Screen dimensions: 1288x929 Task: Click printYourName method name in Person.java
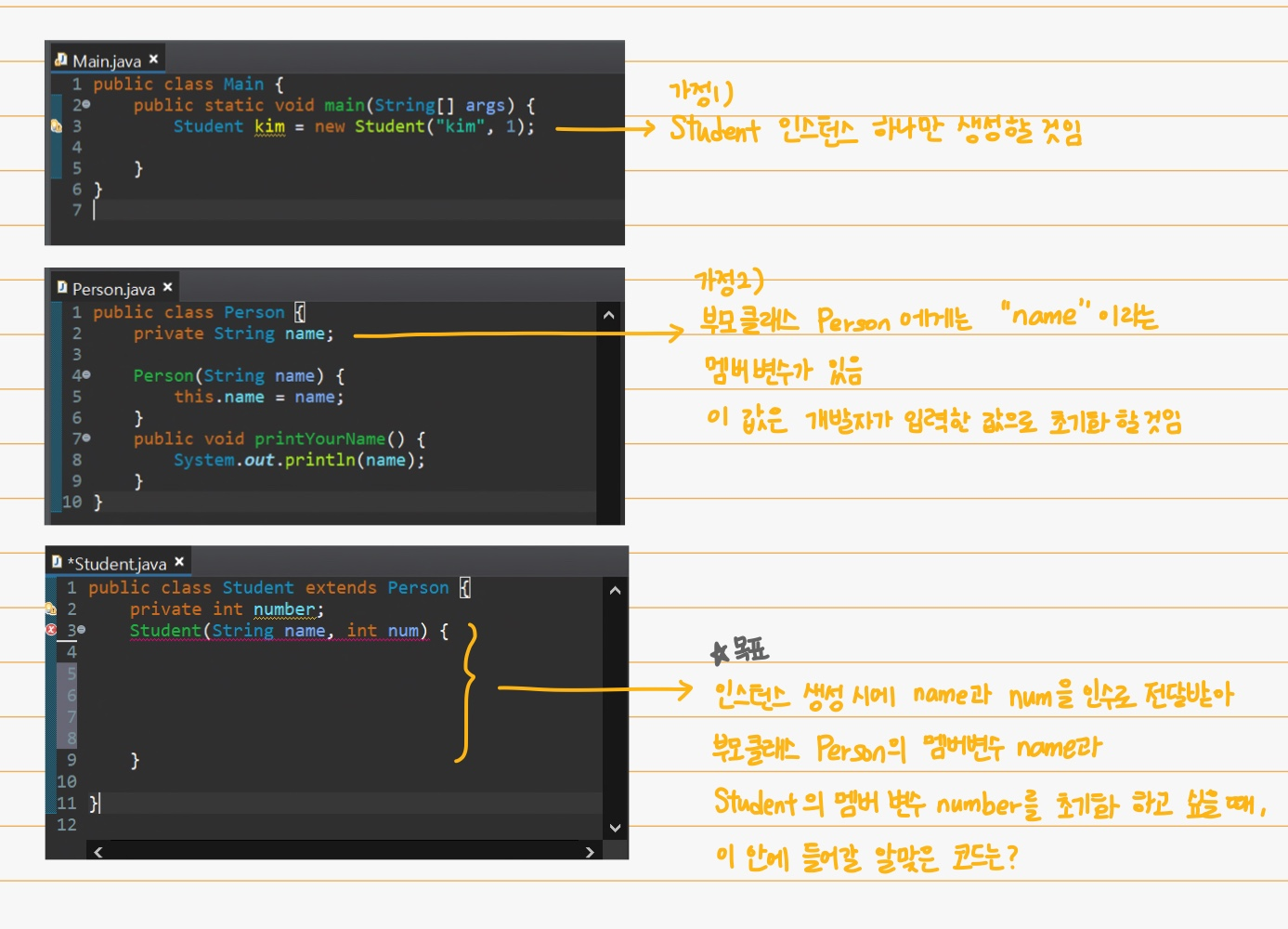click(320, 438)
